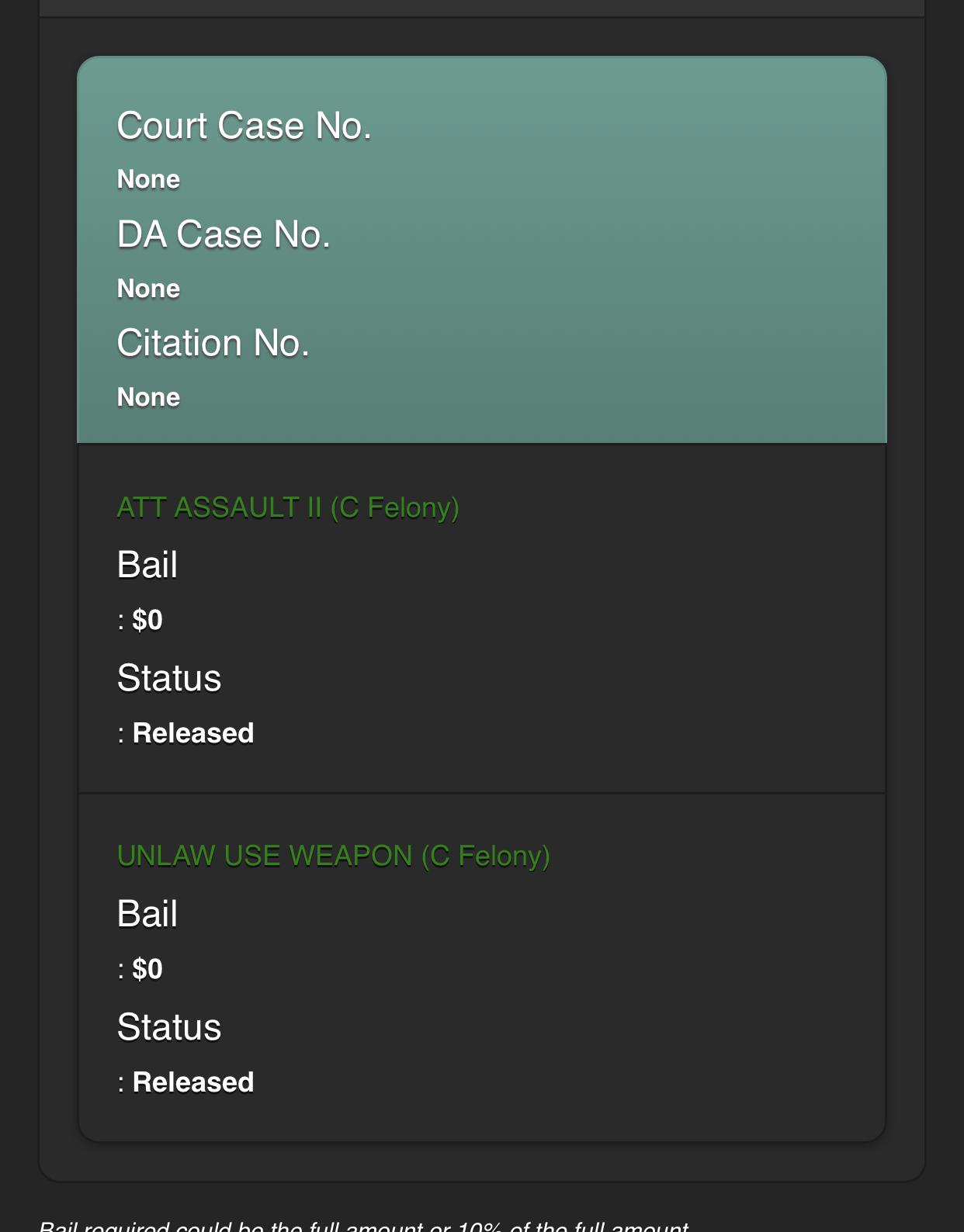Click the DA Case No. heading
The width and height of the screenshot is (964, 1232).
(x=224, y=234)
